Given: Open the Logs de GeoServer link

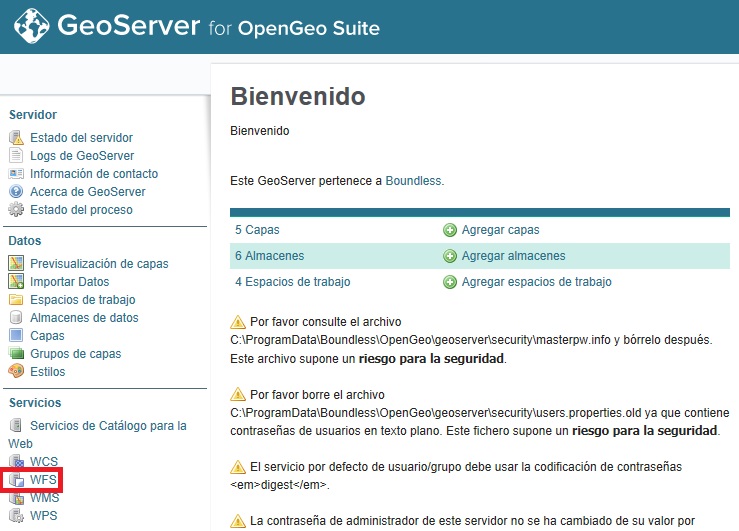Looking at the screenshot, I should point(82,155).
